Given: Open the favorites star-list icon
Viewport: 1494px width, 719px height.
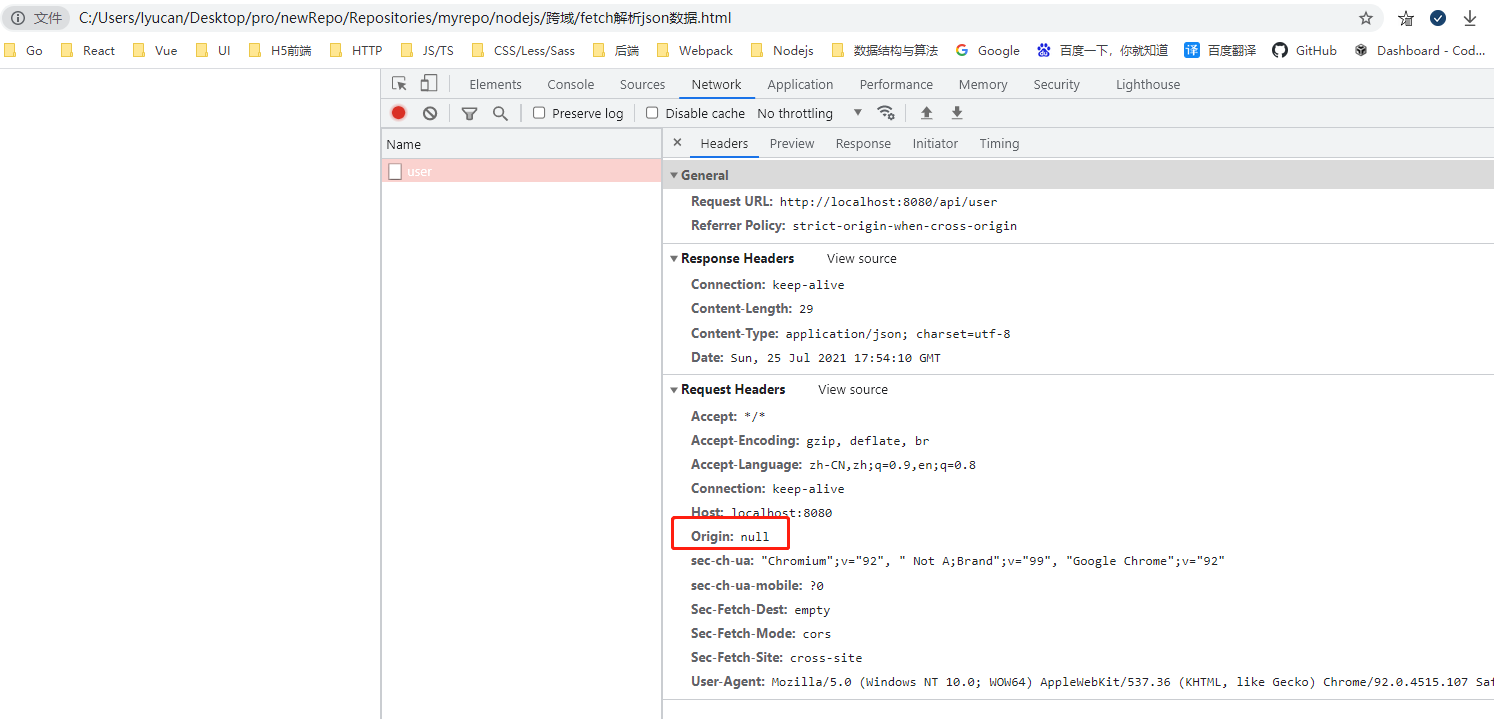Looking at the screenshot, I should click(1406, 18).
